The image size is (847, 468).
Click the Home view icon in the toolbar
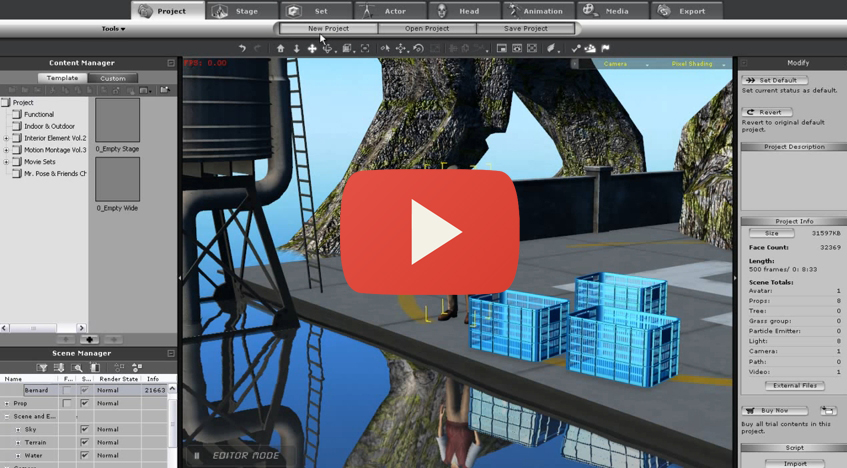281,48
